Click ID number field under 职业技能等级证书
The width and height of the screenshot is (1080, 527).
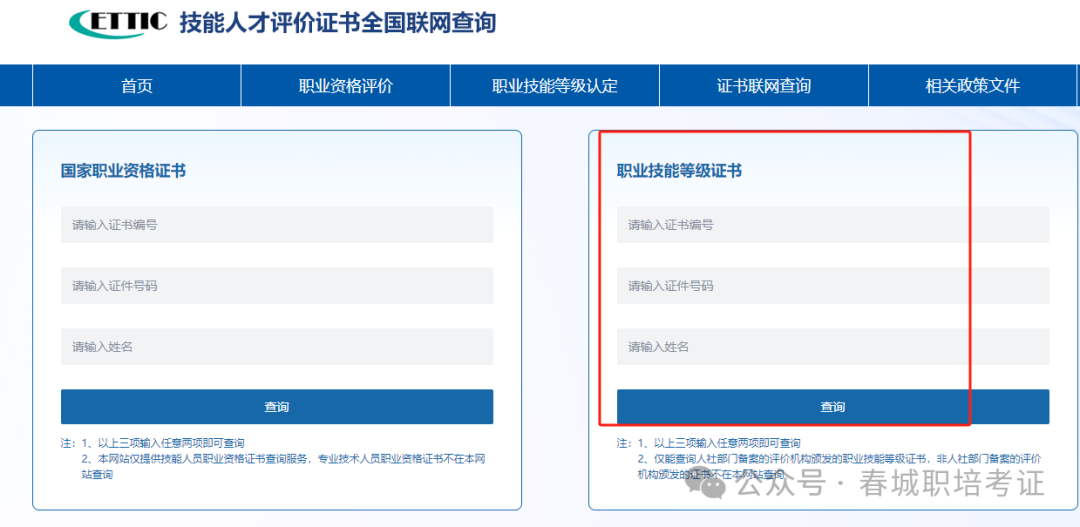833,285
